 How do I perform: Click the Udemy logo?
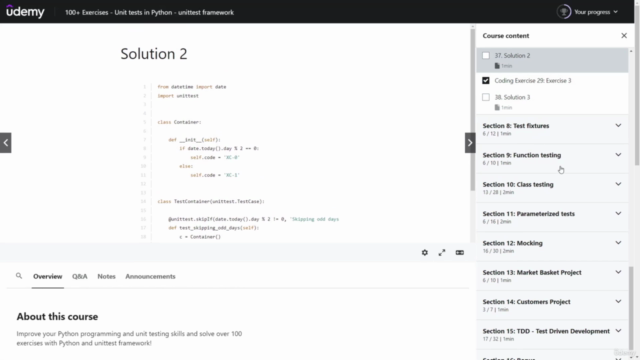tap(25, 11)
